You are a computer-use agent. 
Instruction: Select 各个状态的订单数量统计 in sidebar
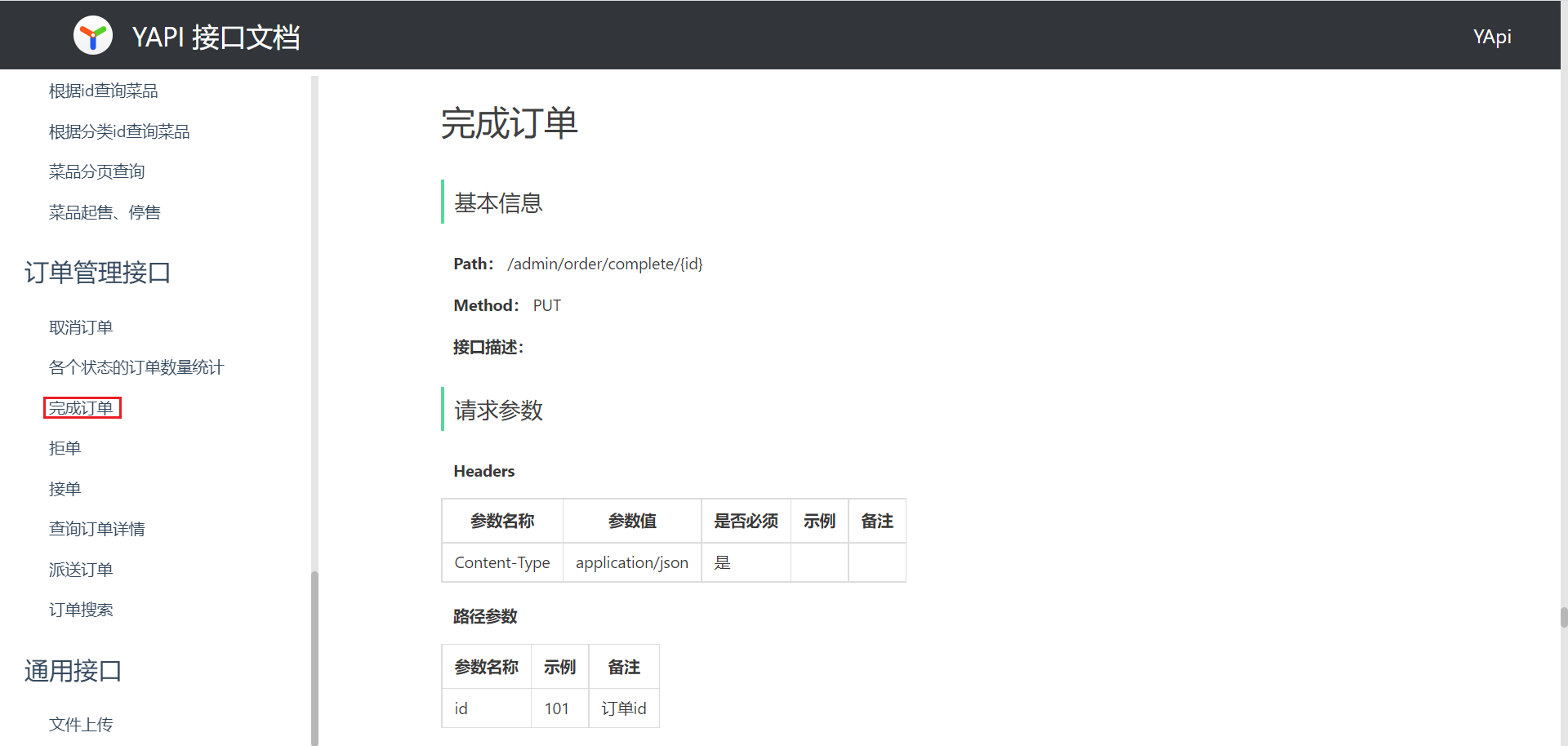136,367
